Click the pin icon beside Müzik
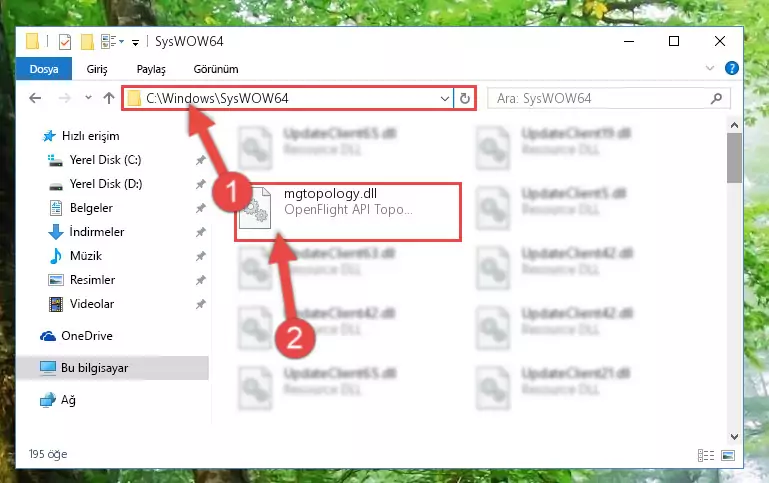The height and width of the screenshot is (483, 769). (201, 256)
